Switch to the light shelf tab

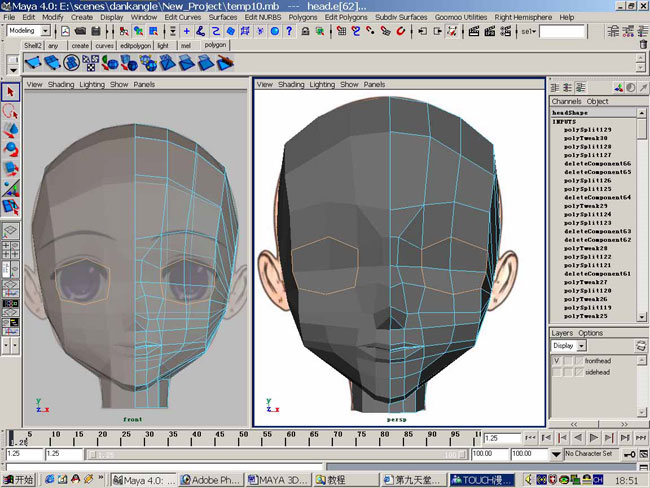pyautogui.click(x=163, y=46)
